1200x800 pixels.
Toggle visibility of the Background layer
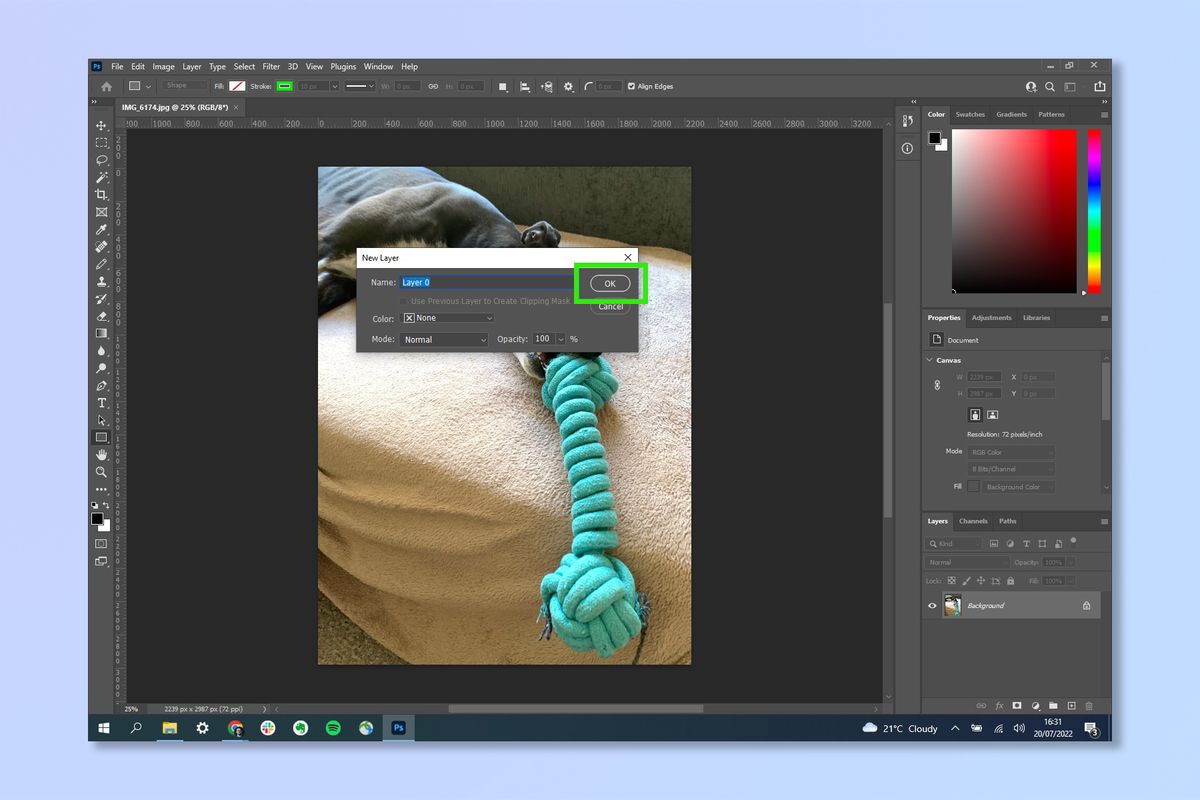932,605
